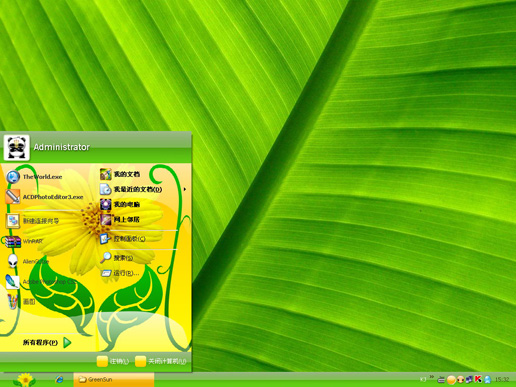Screen dimensions: 516x387
Task: Click the panda user account picture
Action: [16, 147]
